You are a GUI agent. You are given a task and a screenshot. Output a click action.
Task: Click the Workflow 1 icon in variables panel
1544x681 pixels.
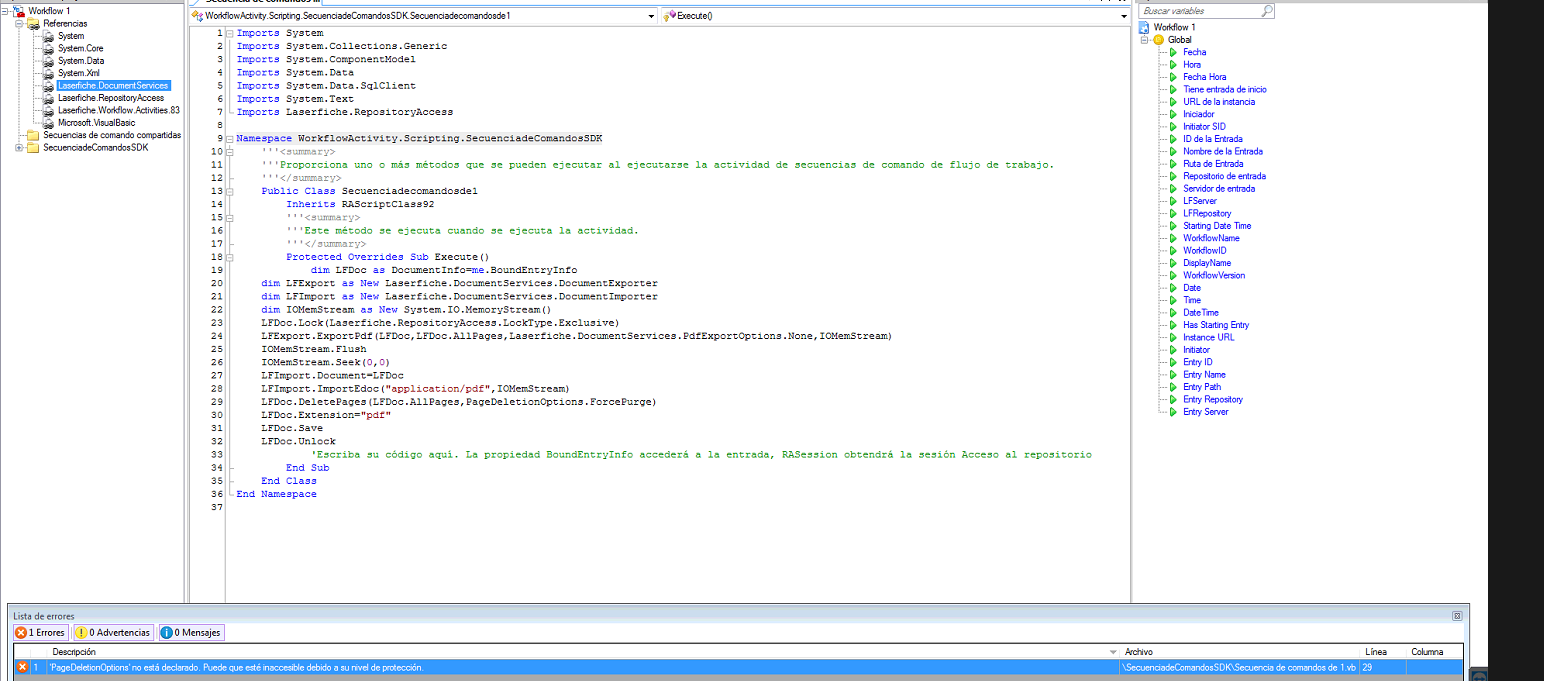[1144, 27]
